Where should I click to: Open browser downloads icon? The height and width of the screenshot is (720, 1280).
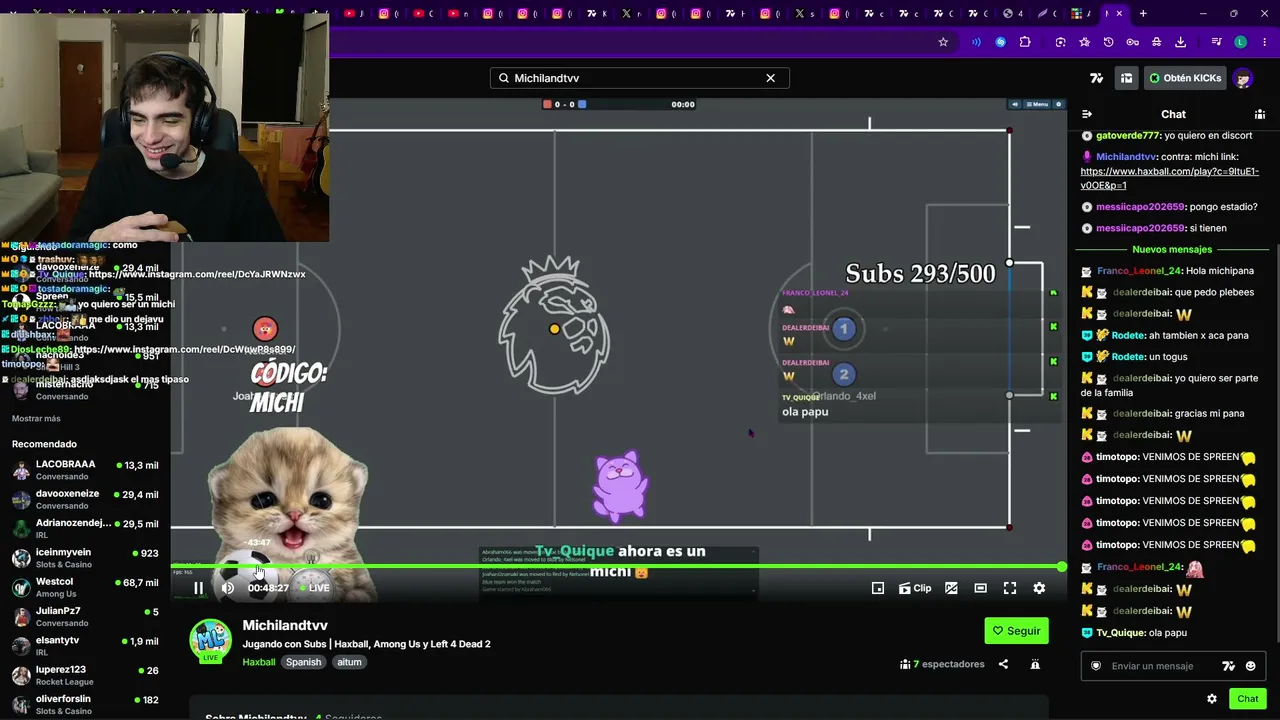1181,42
